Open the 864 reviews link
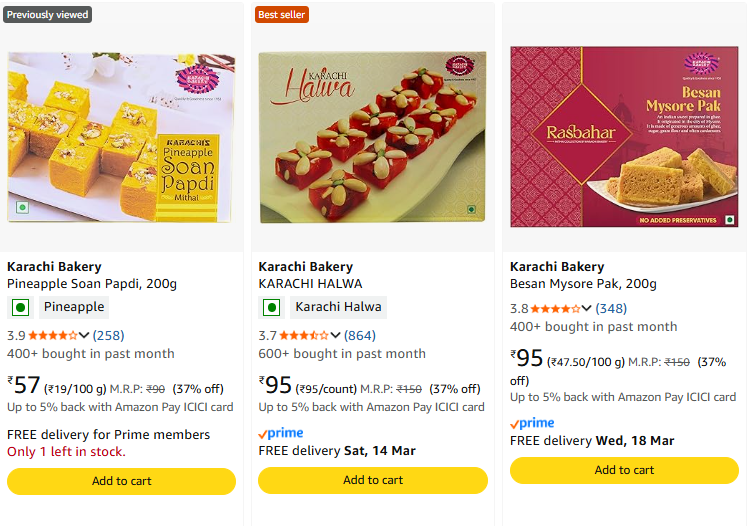Image resolution: width=749 pixels, height=526 pixels. coord(360,336)
